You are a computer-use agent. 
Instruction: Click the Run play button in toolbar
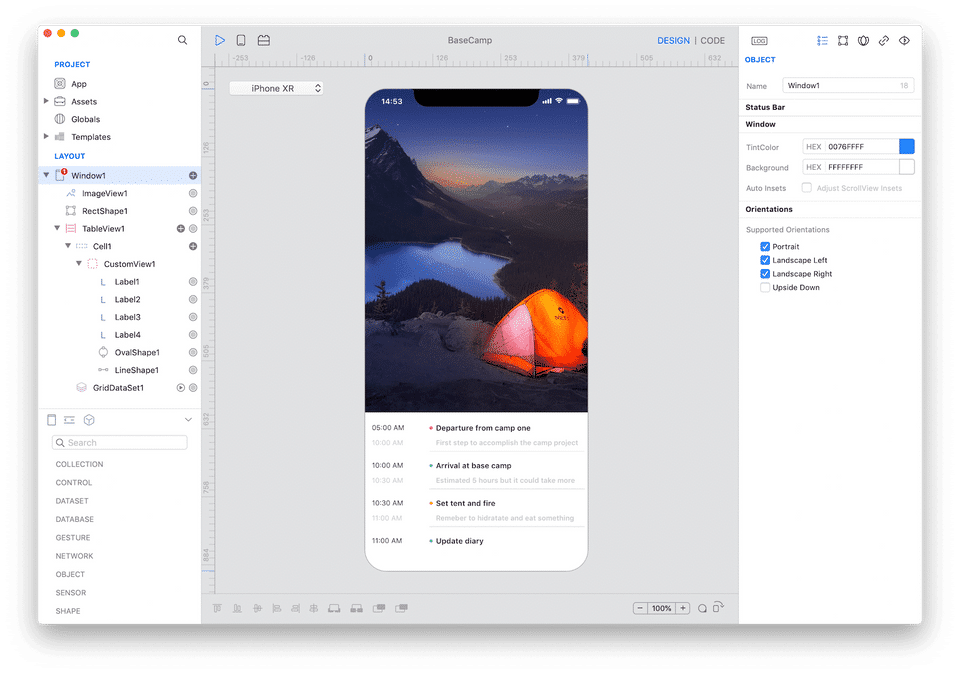(x=220, y=40)
